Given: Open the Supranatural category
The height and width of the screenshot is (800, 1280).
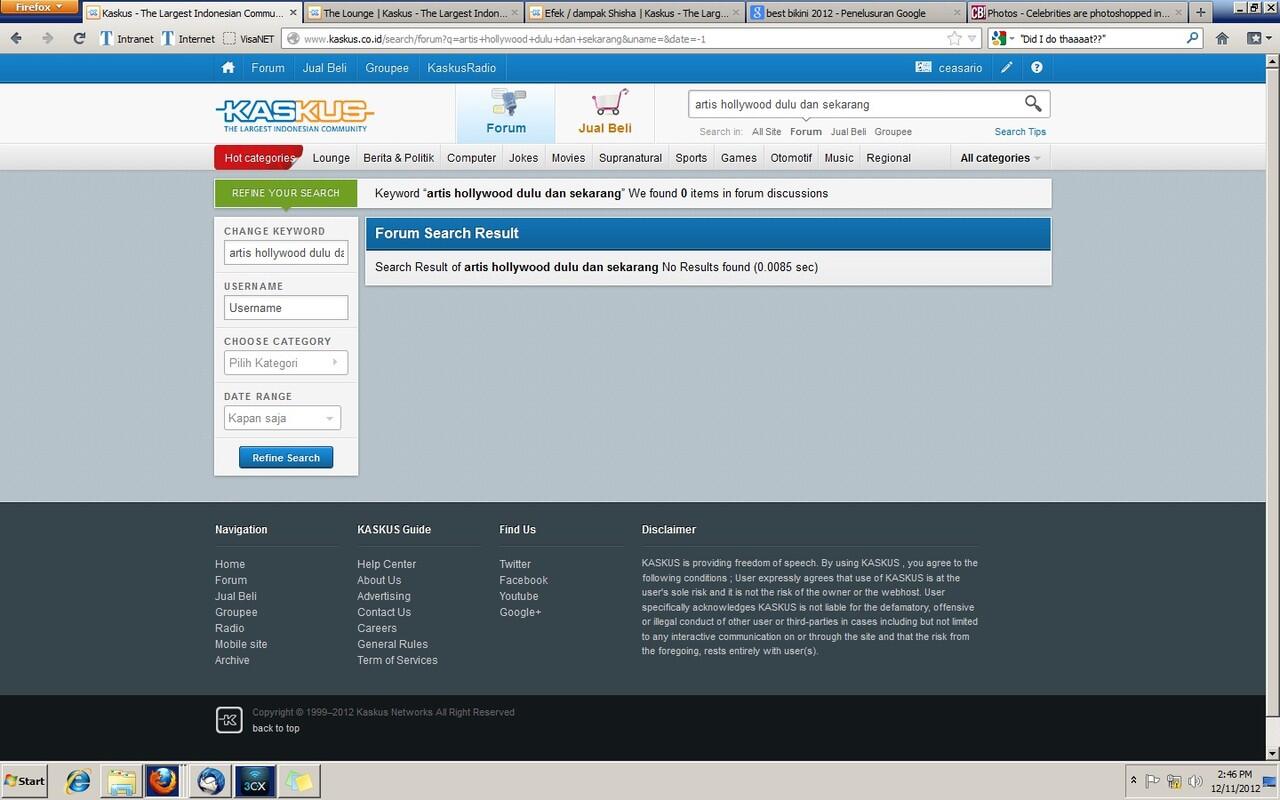Looking at the screenshot, I should point(630,158).
